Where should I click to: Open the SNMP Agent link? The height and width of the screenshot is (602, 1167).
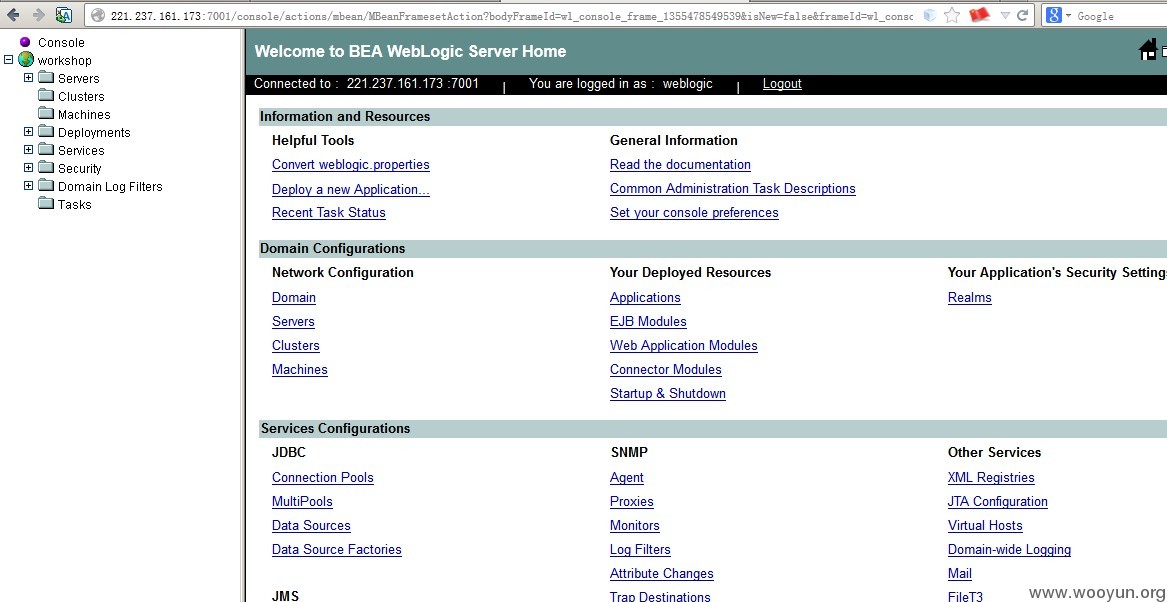tap(627, 478)
